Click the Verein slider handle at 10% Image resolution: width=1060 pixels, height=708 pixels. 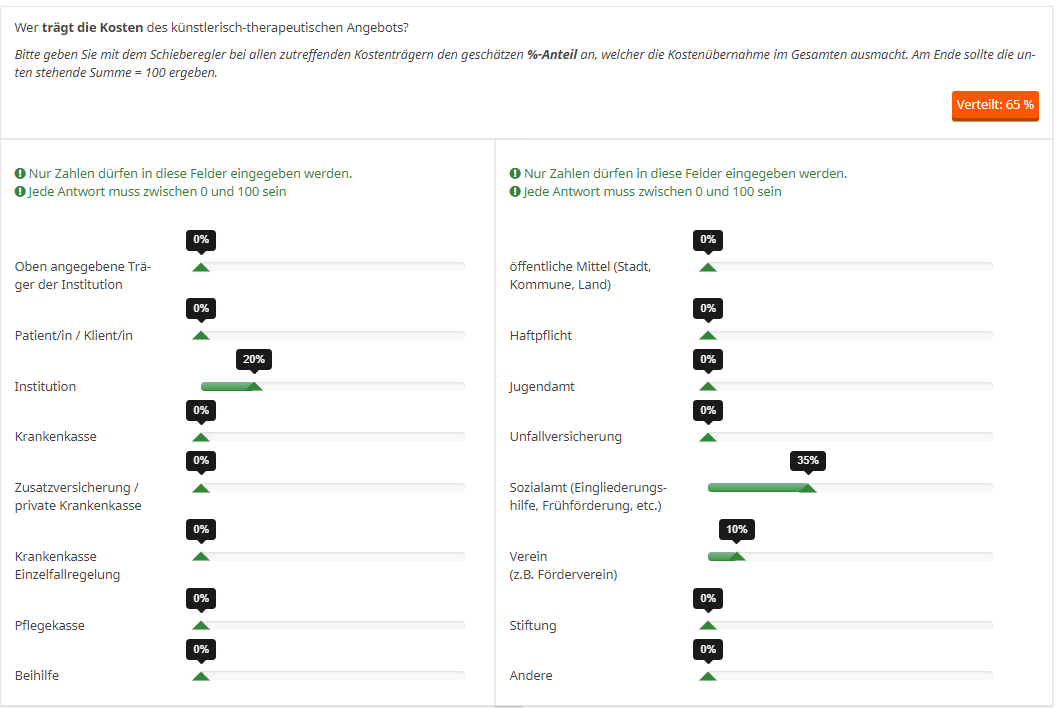[737, 556]
